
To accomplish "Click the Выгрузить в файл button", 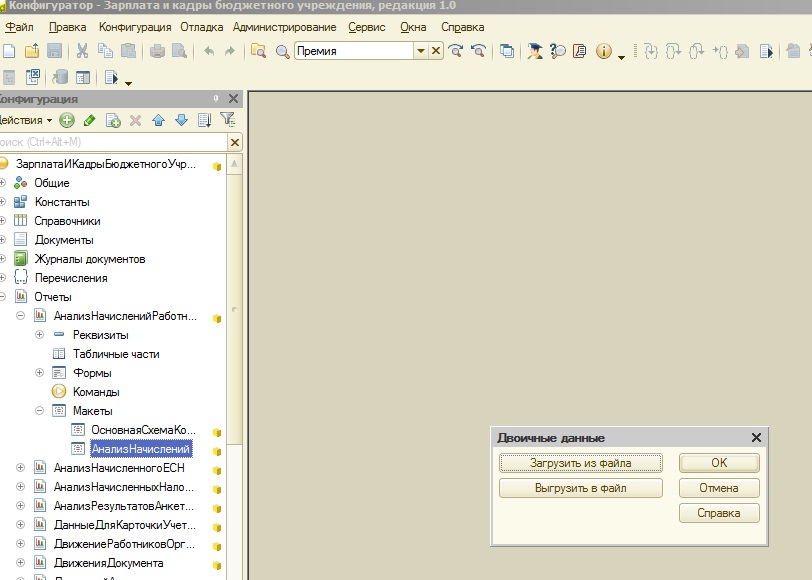I will [x=580, y=488].
